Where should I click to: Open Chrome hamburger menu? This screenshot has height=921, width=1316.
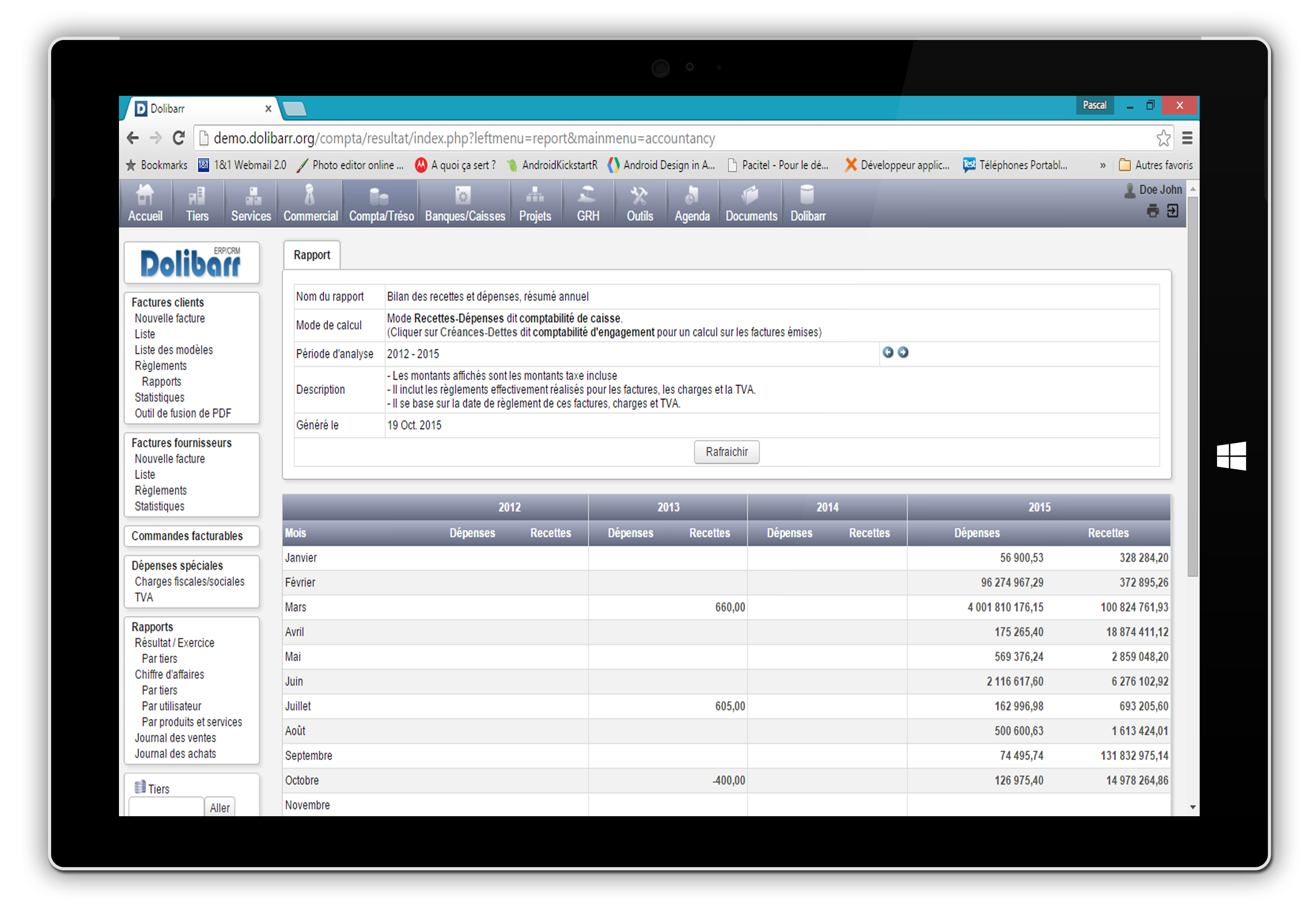pyautogui.click(x=1188, y=138)
